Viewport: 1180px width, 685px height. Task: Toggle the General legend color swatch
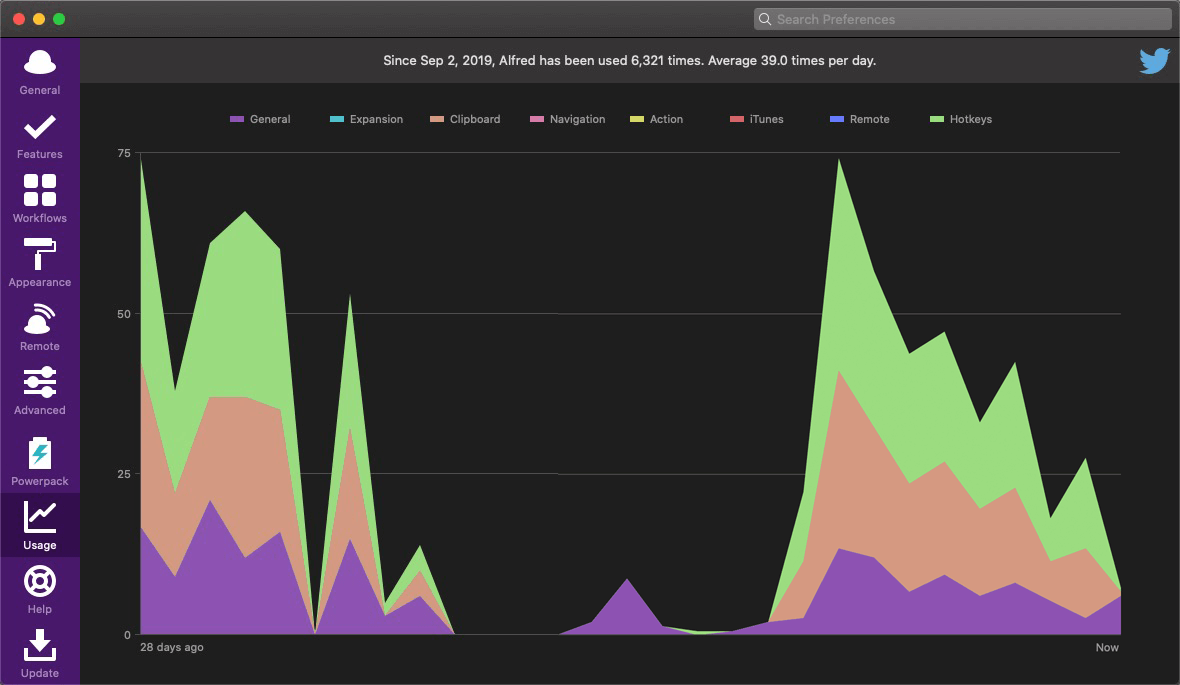pos(237,119)
